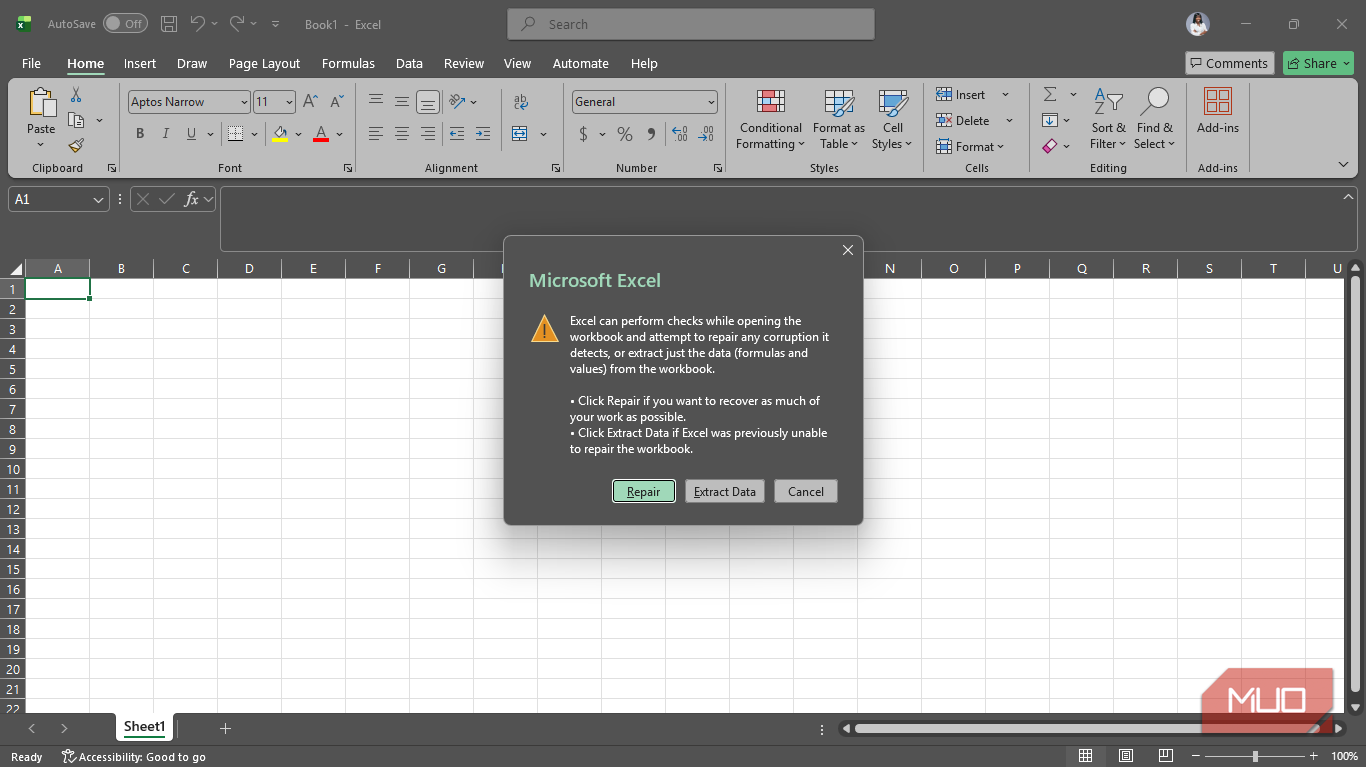Screen dimensions: 1366x768
Task: Switch to Normal view in status bar
Action: [x=1085, y=756]
